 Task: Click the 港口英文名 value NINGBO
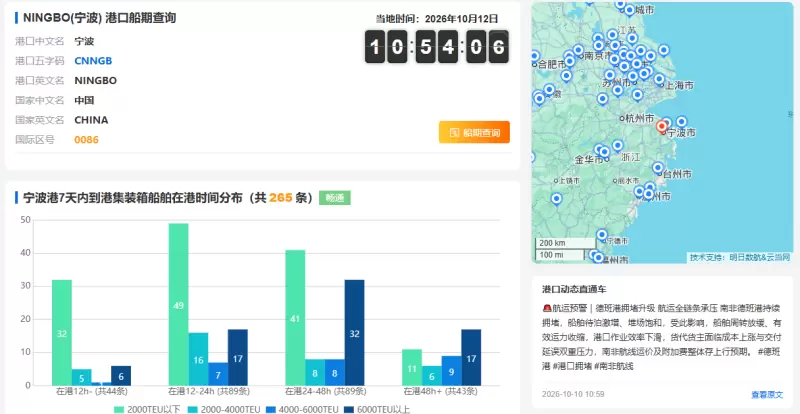(95, 81)
